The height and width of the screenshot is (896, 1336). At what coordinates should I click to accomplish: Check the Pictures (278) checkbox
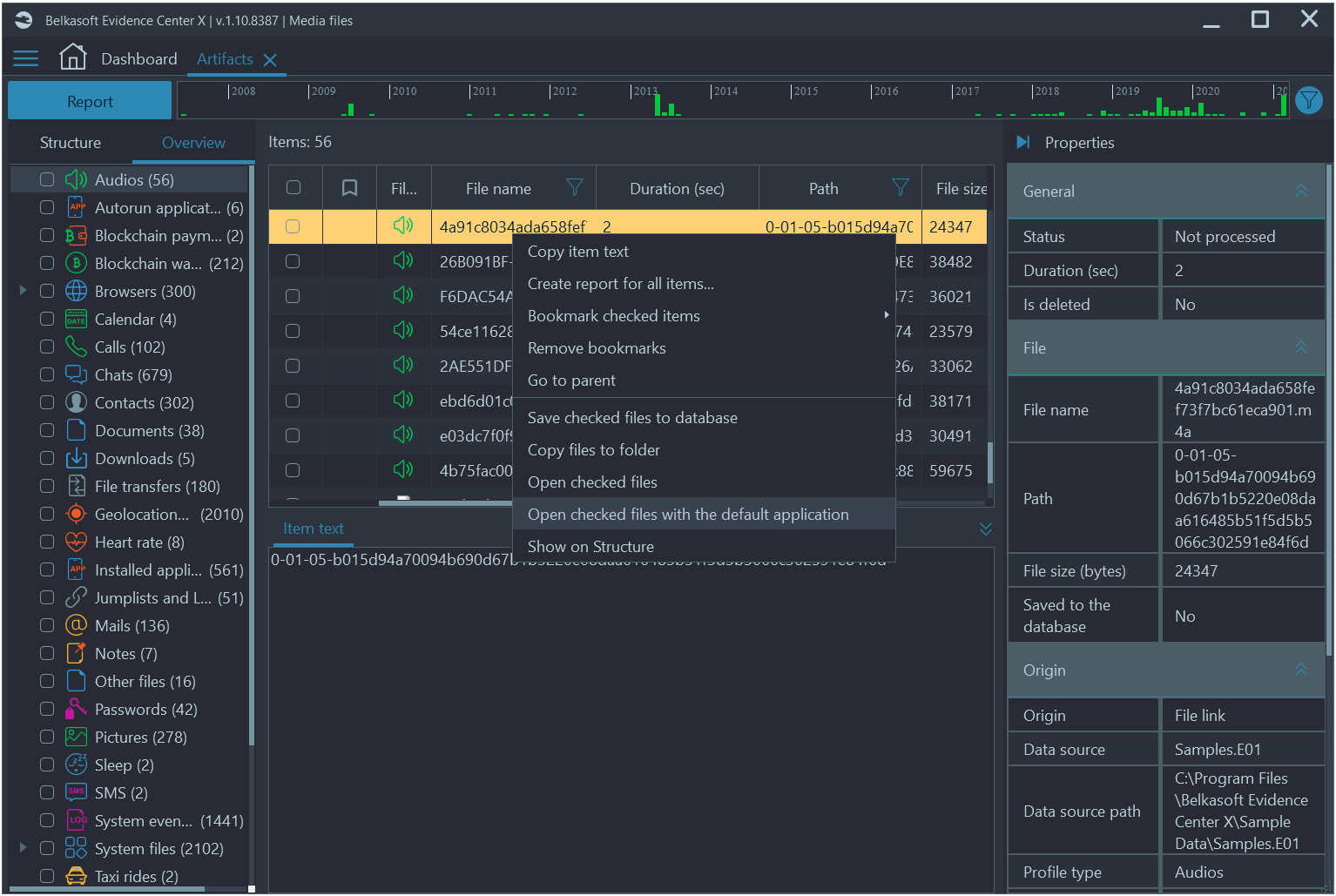(x=47, y=737)
